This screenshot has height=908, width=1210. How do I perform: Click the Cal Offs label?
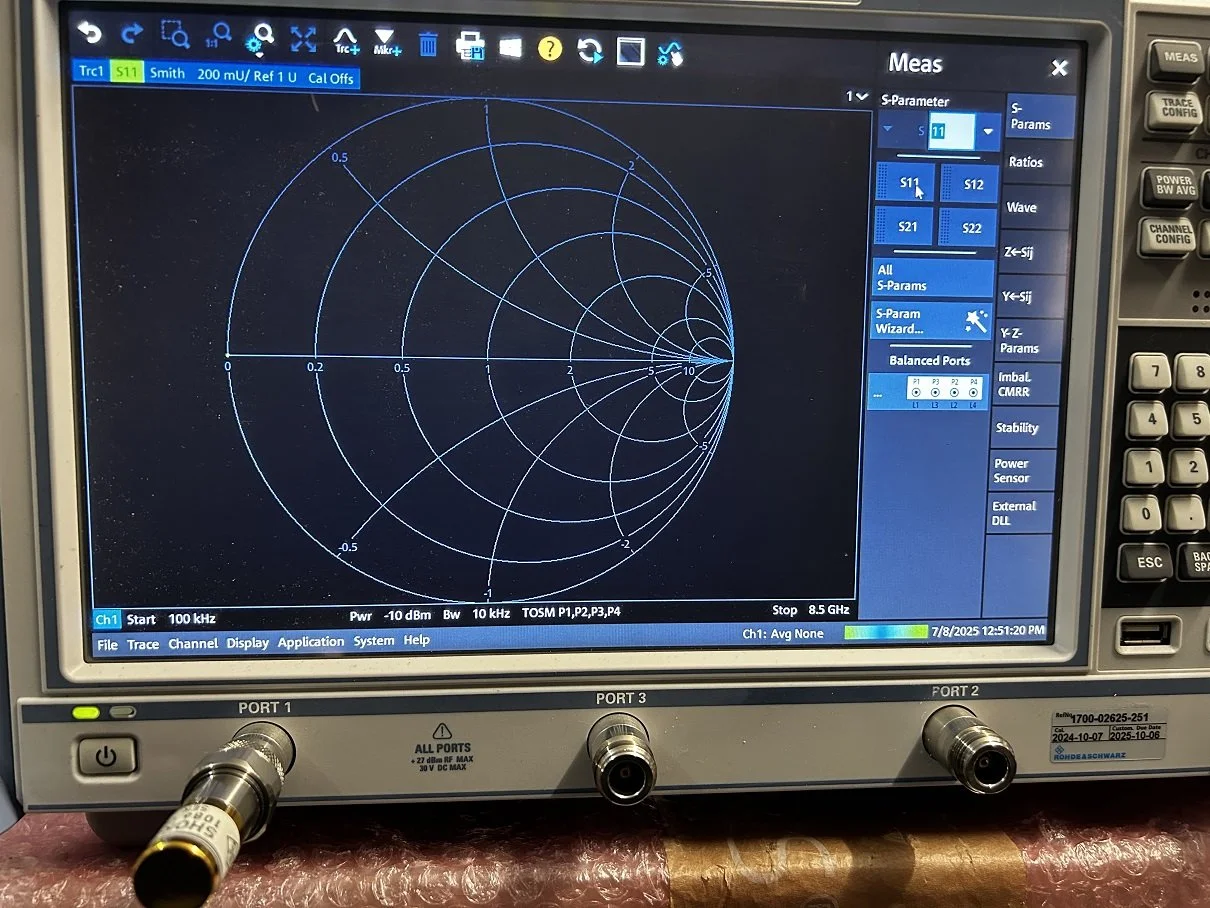pos(330,78)
